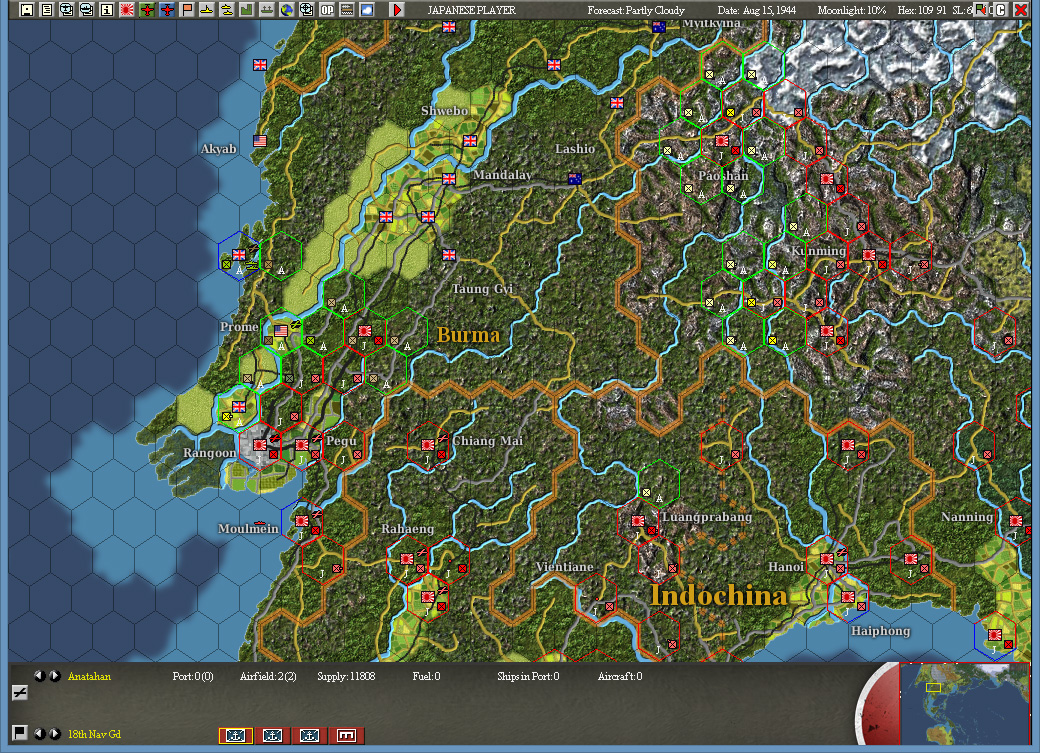The image size is (1040, 753).
Task: Click the Date: Aug 15, 1944 text
Action: [x=757, y=10]
